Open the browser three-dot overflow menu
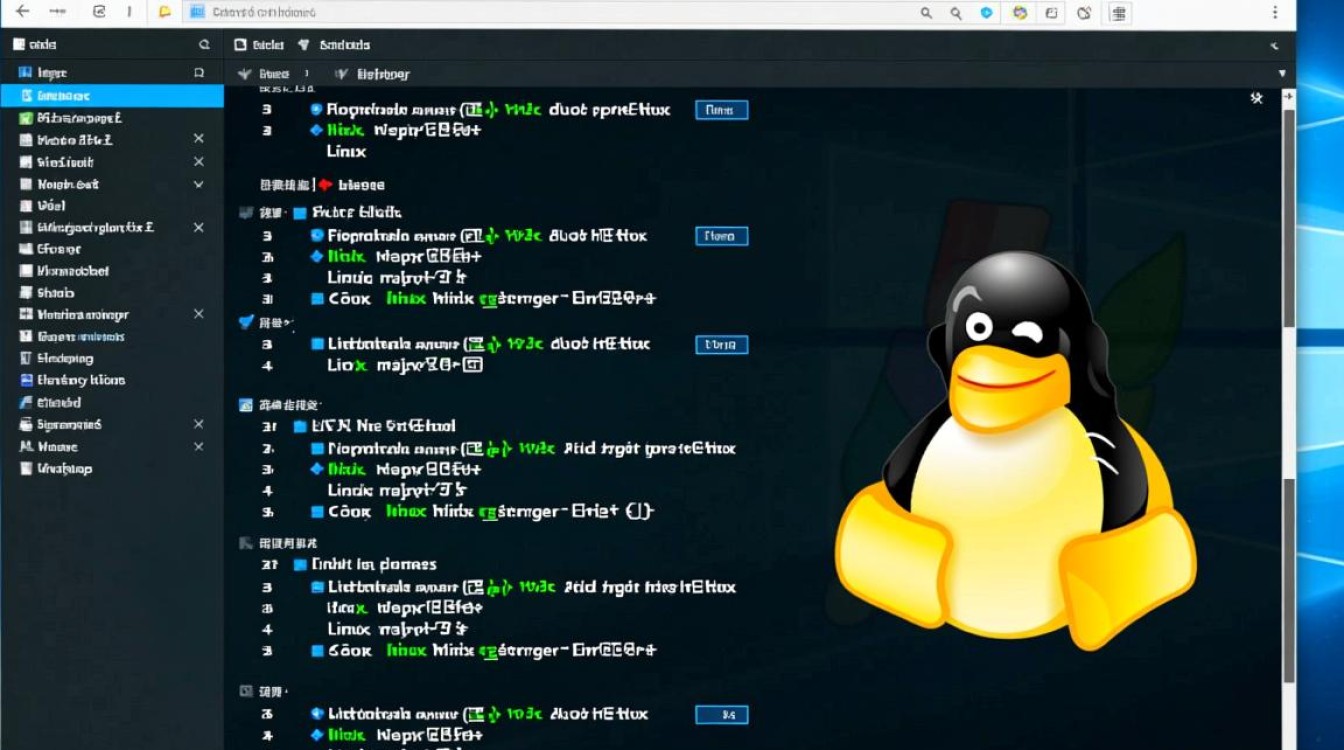 coord(1275,13)
